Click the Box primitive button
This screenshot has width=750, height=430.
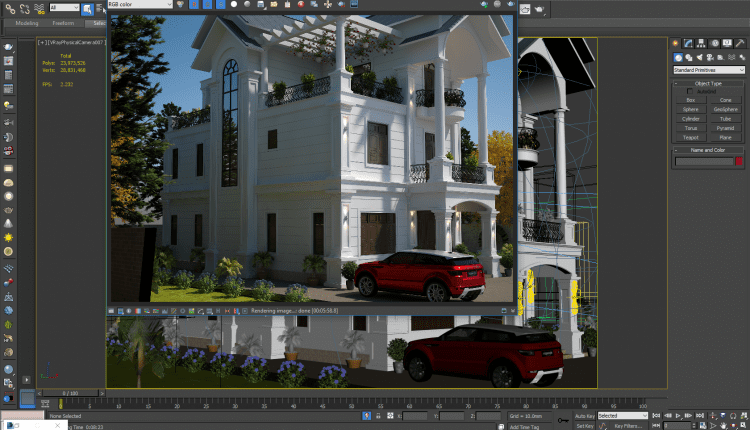pos(691,100)
